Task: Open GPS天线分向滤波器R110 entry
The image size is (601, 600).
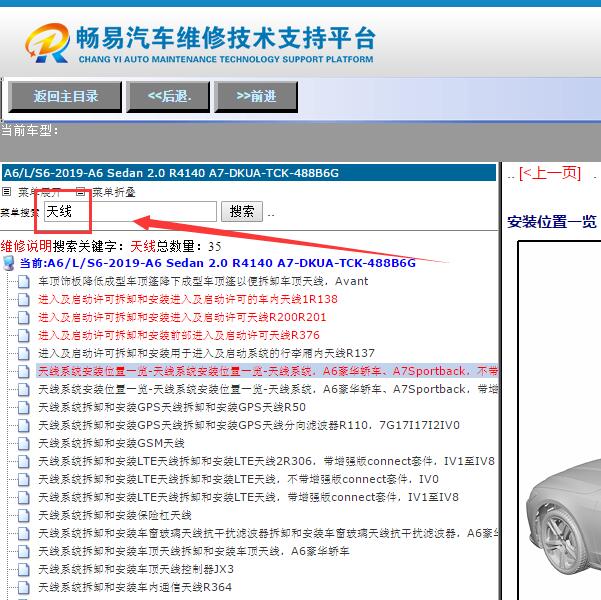Action: 249,426
